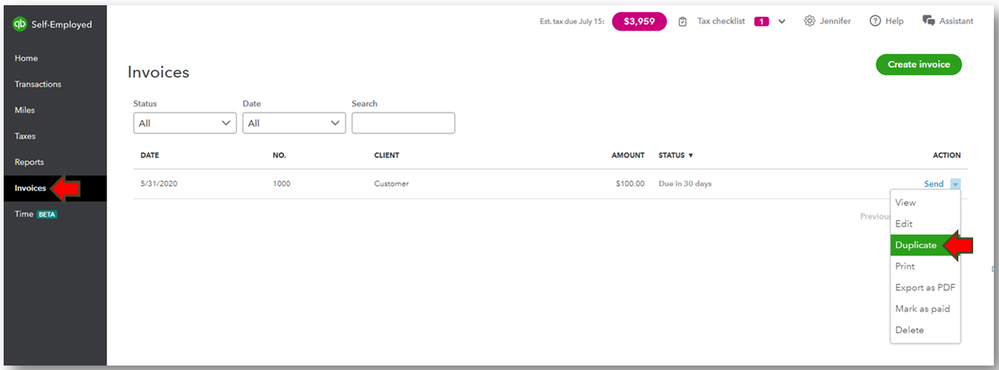
Task: Click the DATE column header
Action: coord(150,155)
